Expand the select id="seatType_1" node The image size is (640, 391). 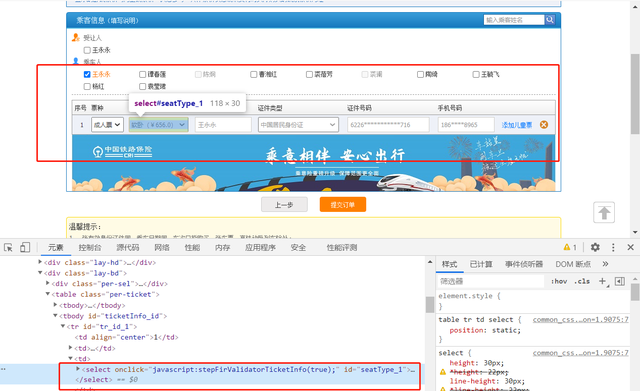tap(78, 369)
